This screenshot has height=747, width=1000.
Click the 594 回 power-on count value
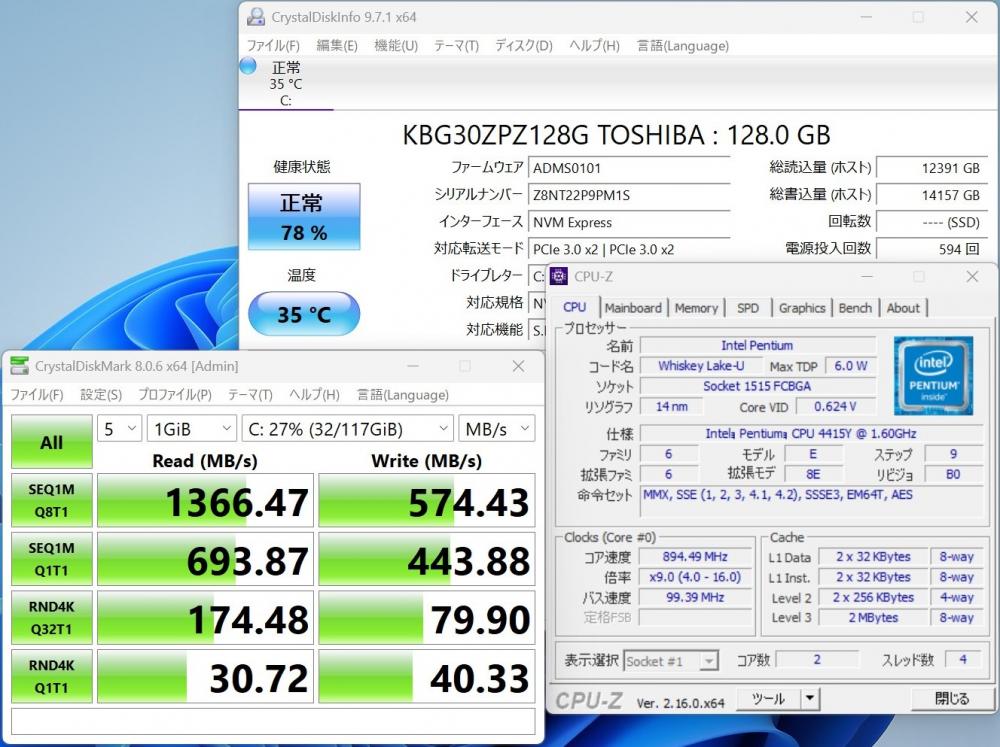pos(932,249)
